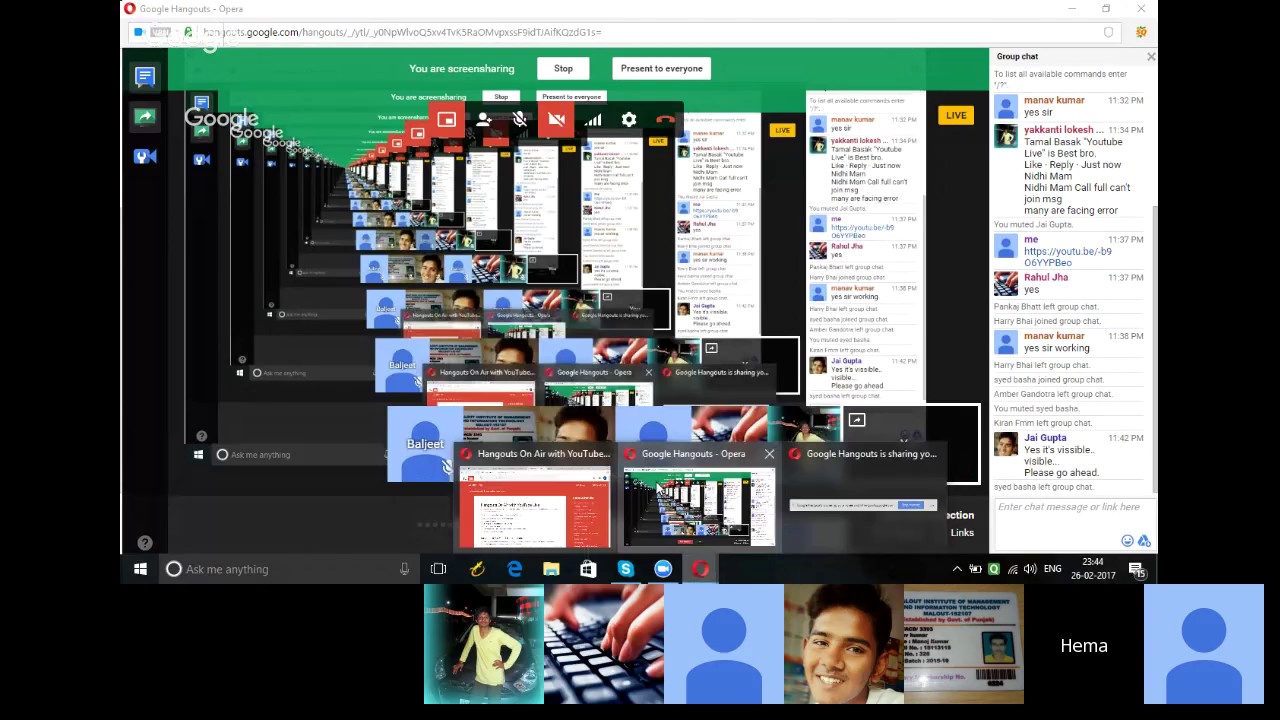Select the Hangouts On Air with YouTube preview
The width and height of the screenshot is (1280, 720).
point(535,496)
